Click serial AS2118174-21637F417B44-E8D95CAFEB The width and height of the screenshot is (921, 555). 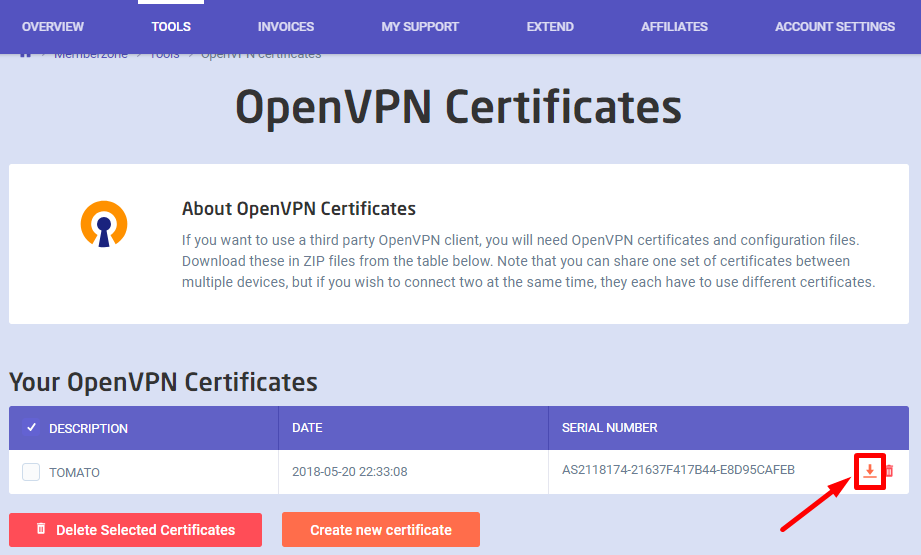click(x=678, y=470)
